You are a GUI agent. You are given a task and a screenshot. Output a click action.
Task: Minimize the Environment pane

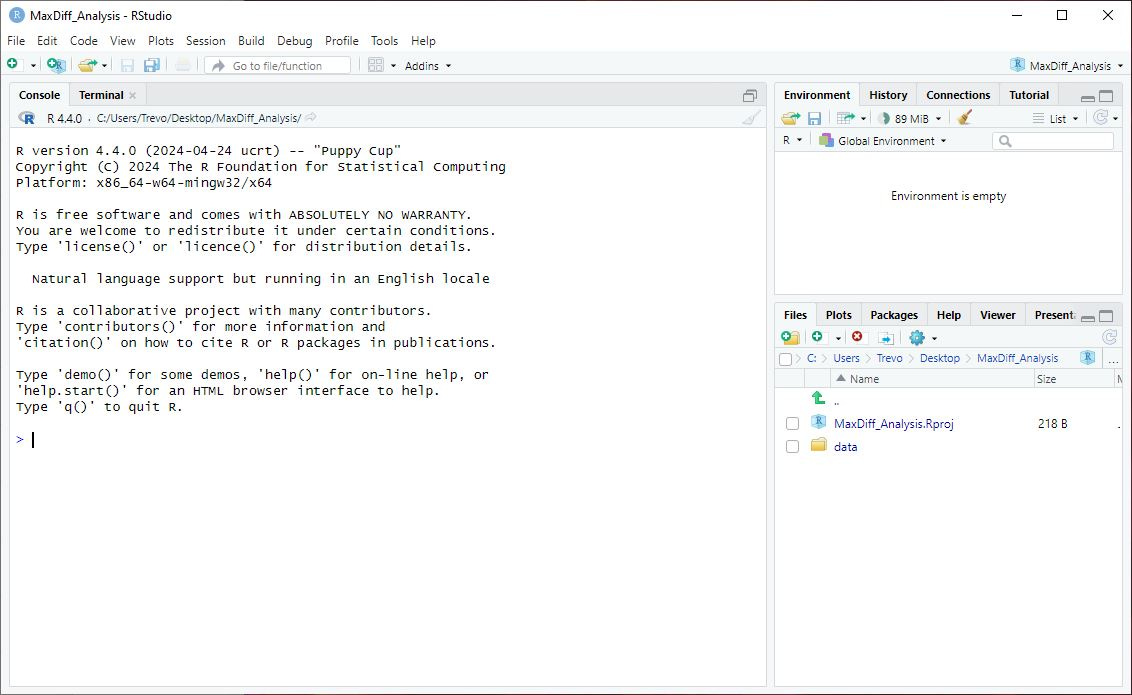click(x=1087, y=97)
